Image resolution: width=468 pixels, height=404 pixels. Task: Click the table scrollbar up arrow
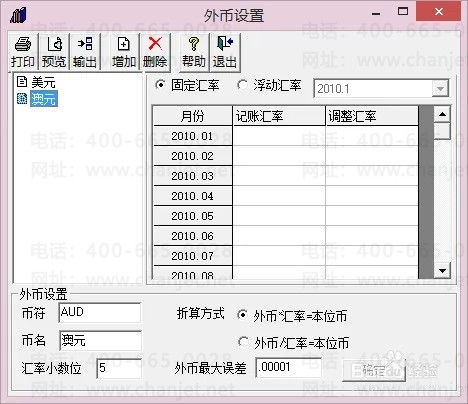(x=442, y=114)
